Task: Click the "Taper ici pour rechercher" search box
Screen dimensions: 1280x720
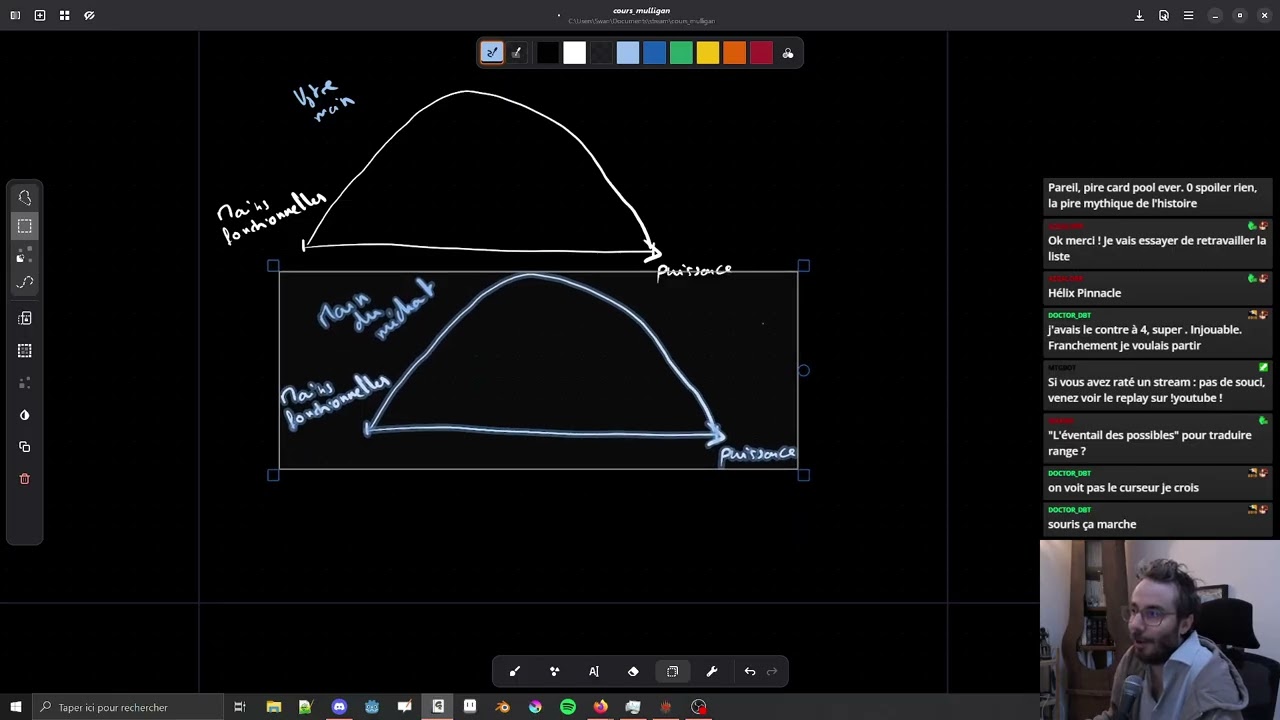Action: [x=128, y=707]
